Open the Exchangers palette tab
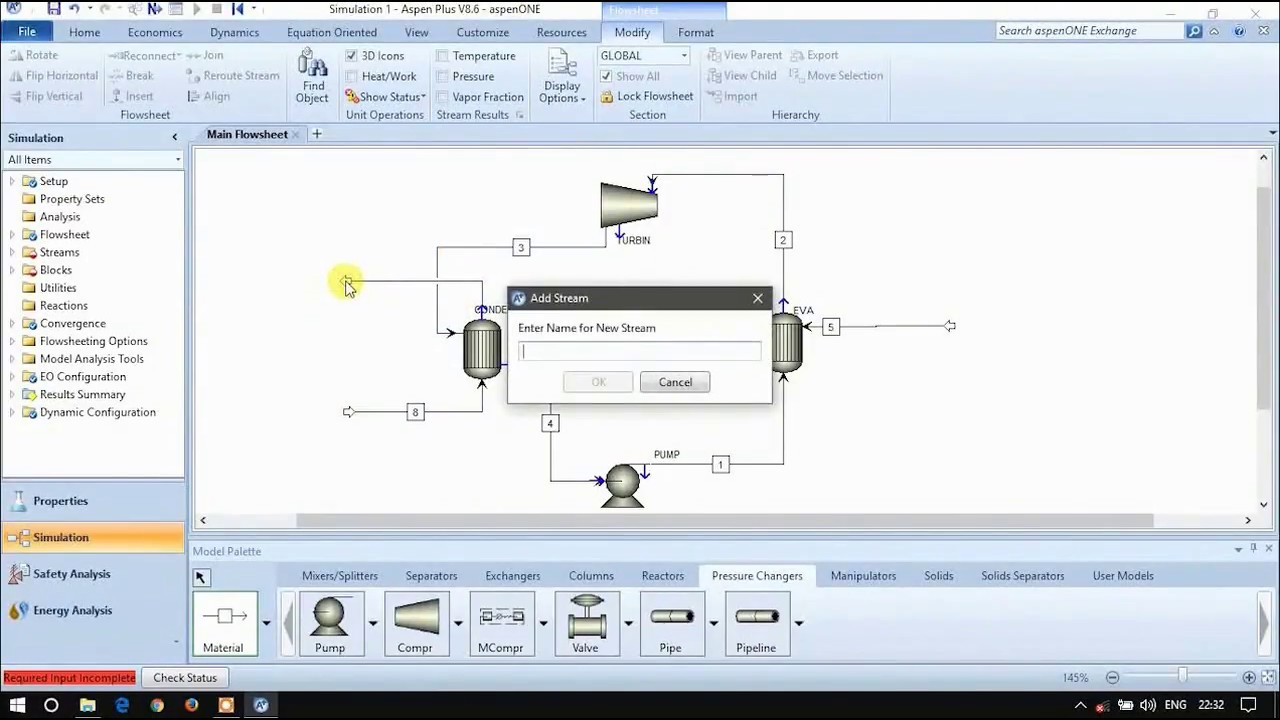 513,576
